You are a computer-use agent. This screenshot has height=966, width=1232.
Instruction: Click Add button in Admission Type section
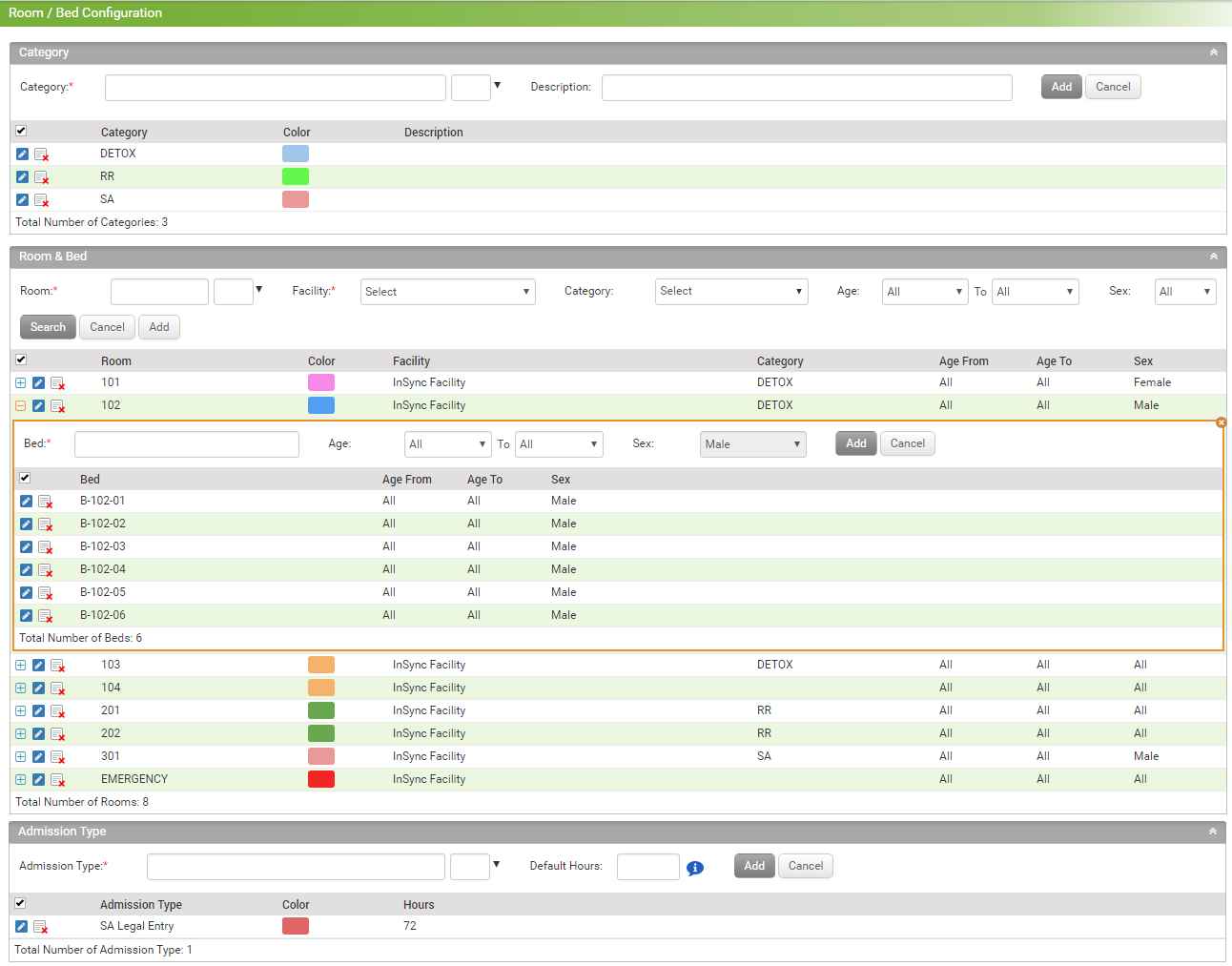point(754,866)
